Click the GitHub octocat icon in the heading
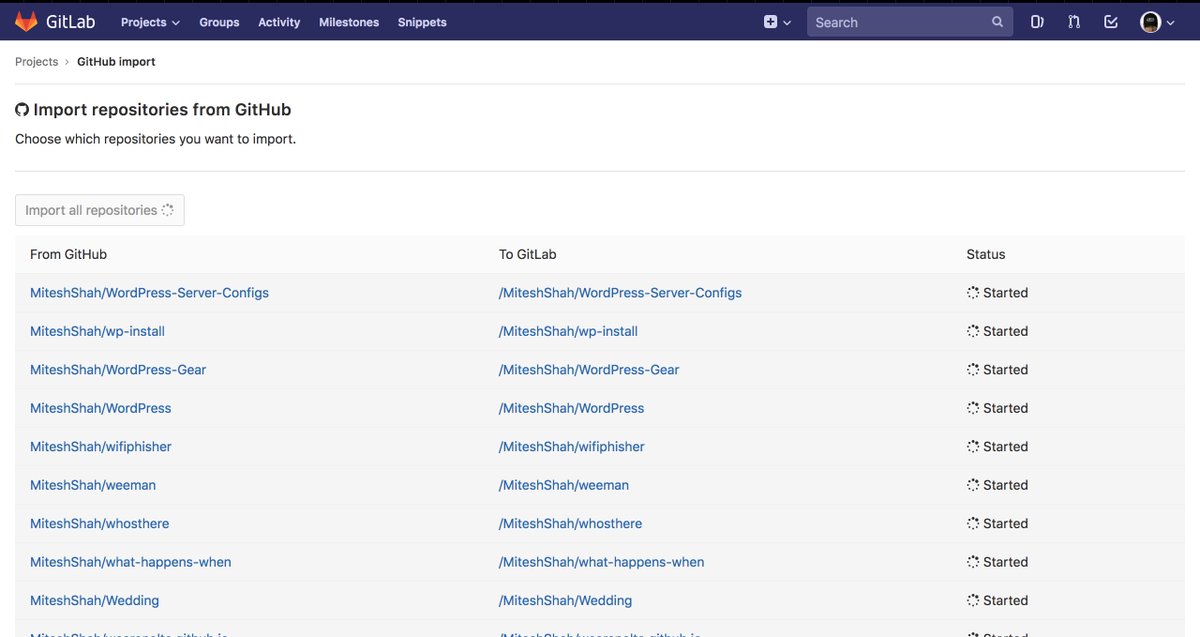The image size is (1200, 637). click(22, 110)
